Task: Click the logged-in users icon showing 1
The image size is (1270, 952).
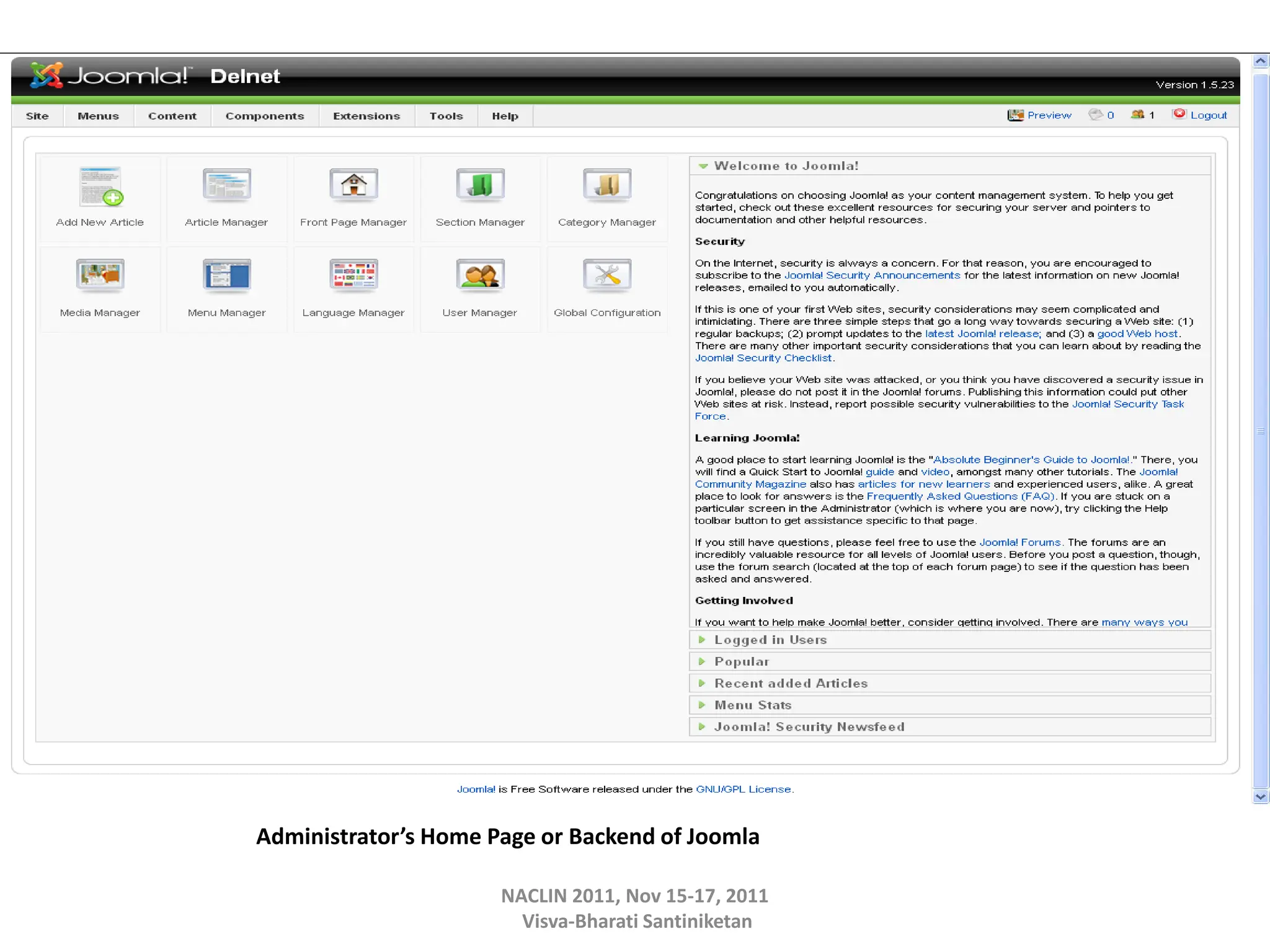Action: pos(1137,115)
